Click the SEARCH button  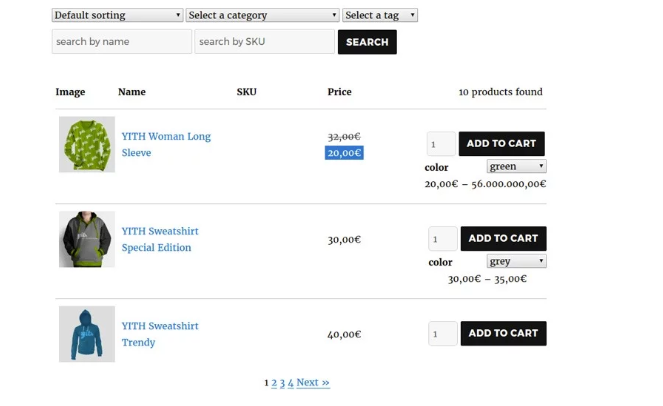click(x=367, y=42)
